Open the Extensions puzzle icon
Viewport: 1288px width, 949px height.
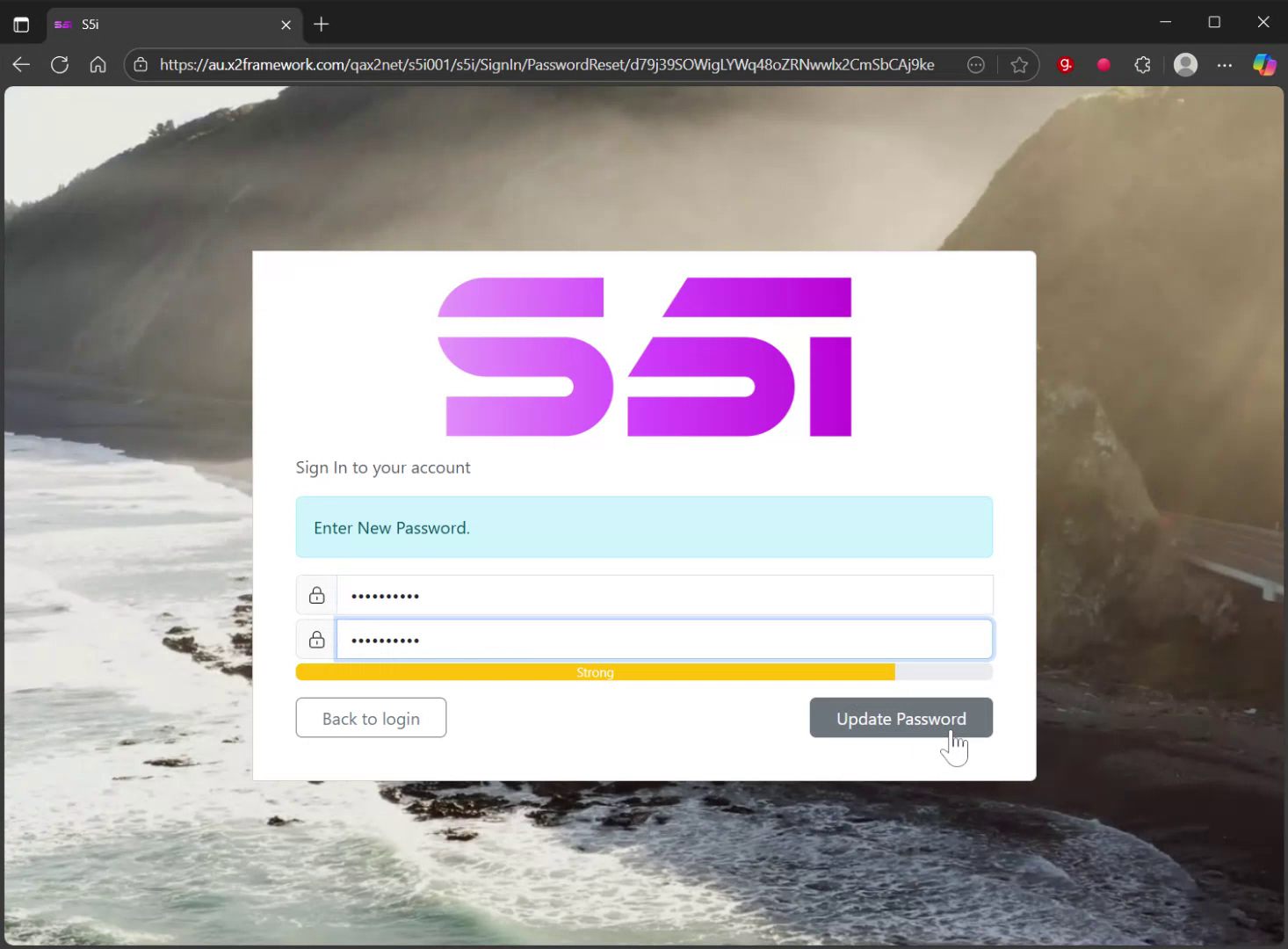coord(1142,64)
